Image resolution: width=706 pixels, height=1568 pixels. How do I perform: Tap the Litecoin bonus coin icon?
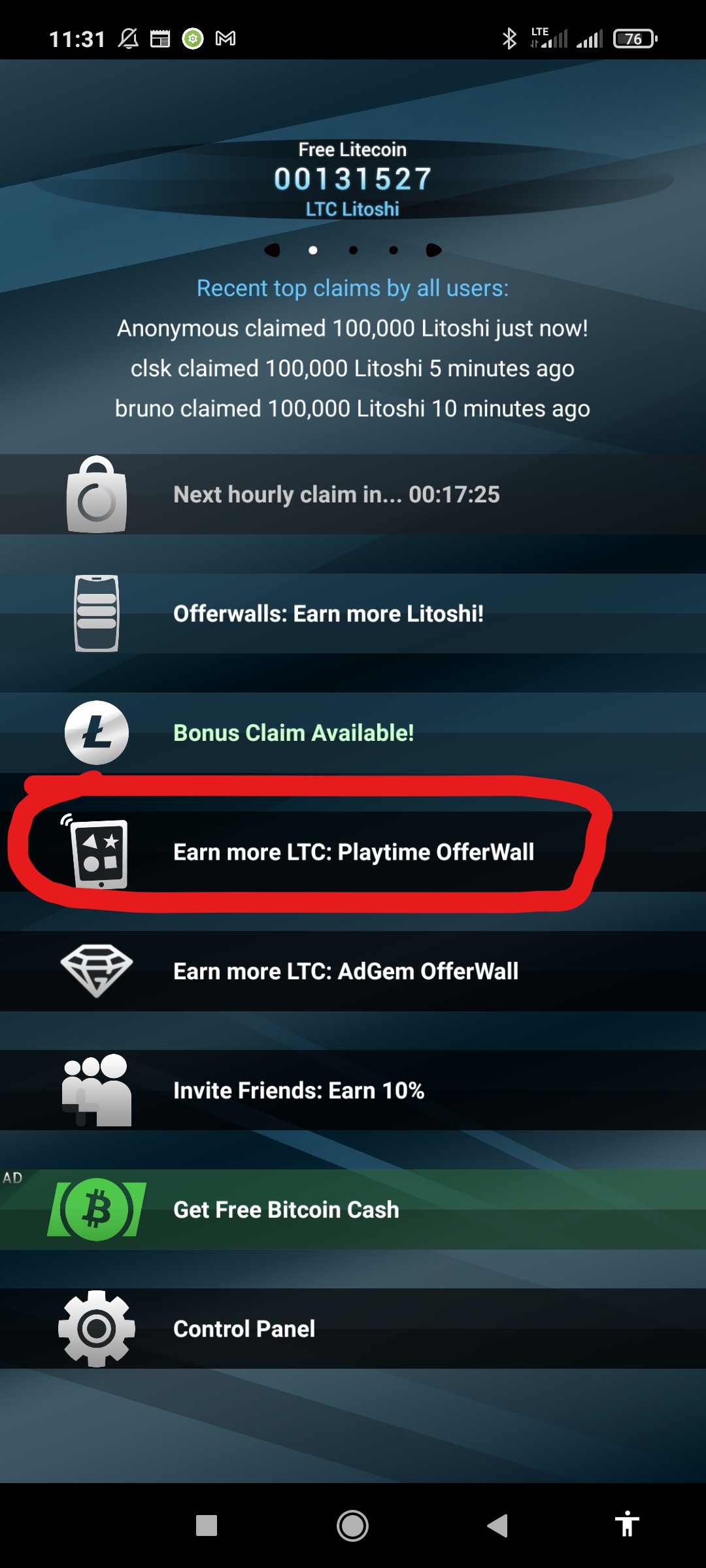(x=97, y=733)
